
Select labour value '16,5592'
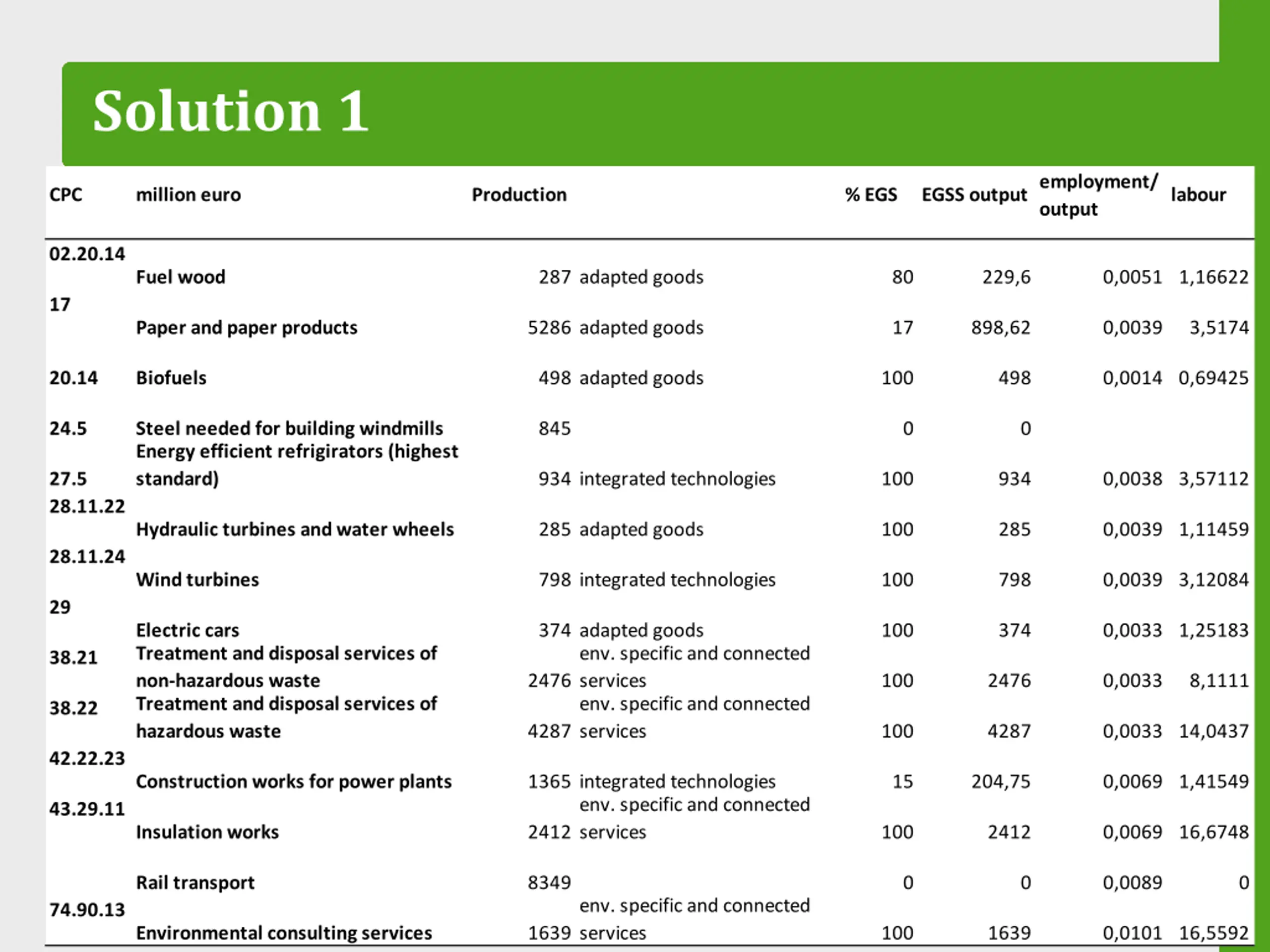[1213, 933]
